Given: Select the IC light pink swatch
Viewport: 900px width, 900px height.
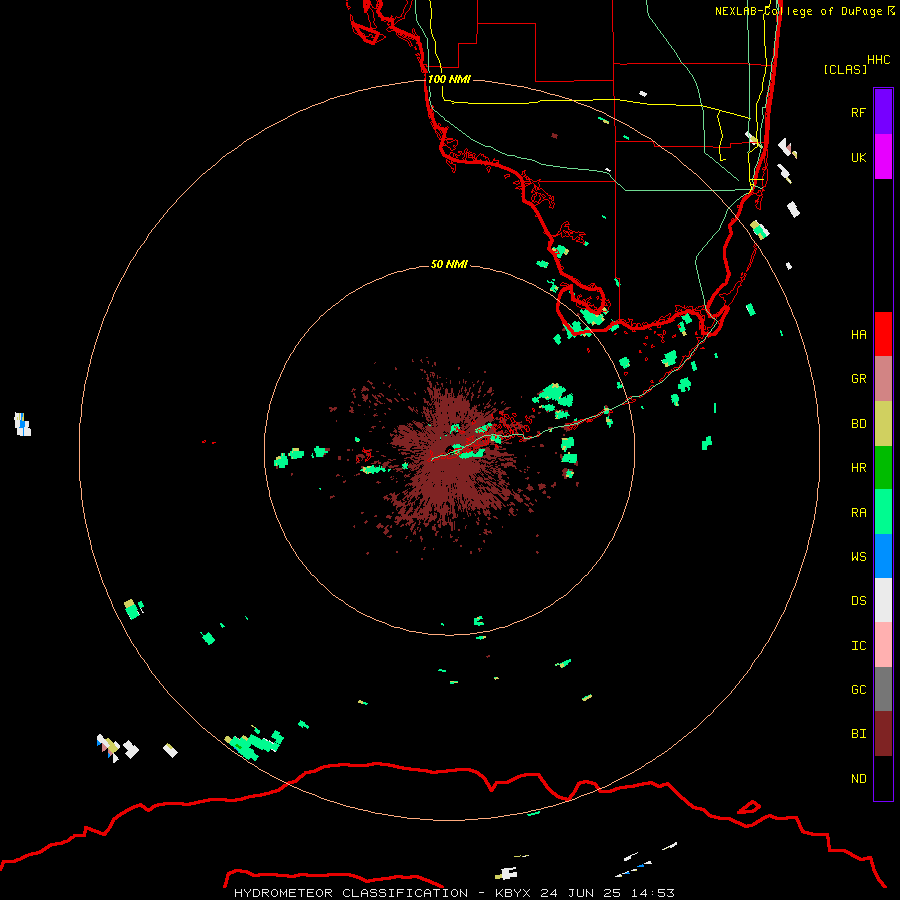Looking at the screenshot, I should [x=883, y=645].
